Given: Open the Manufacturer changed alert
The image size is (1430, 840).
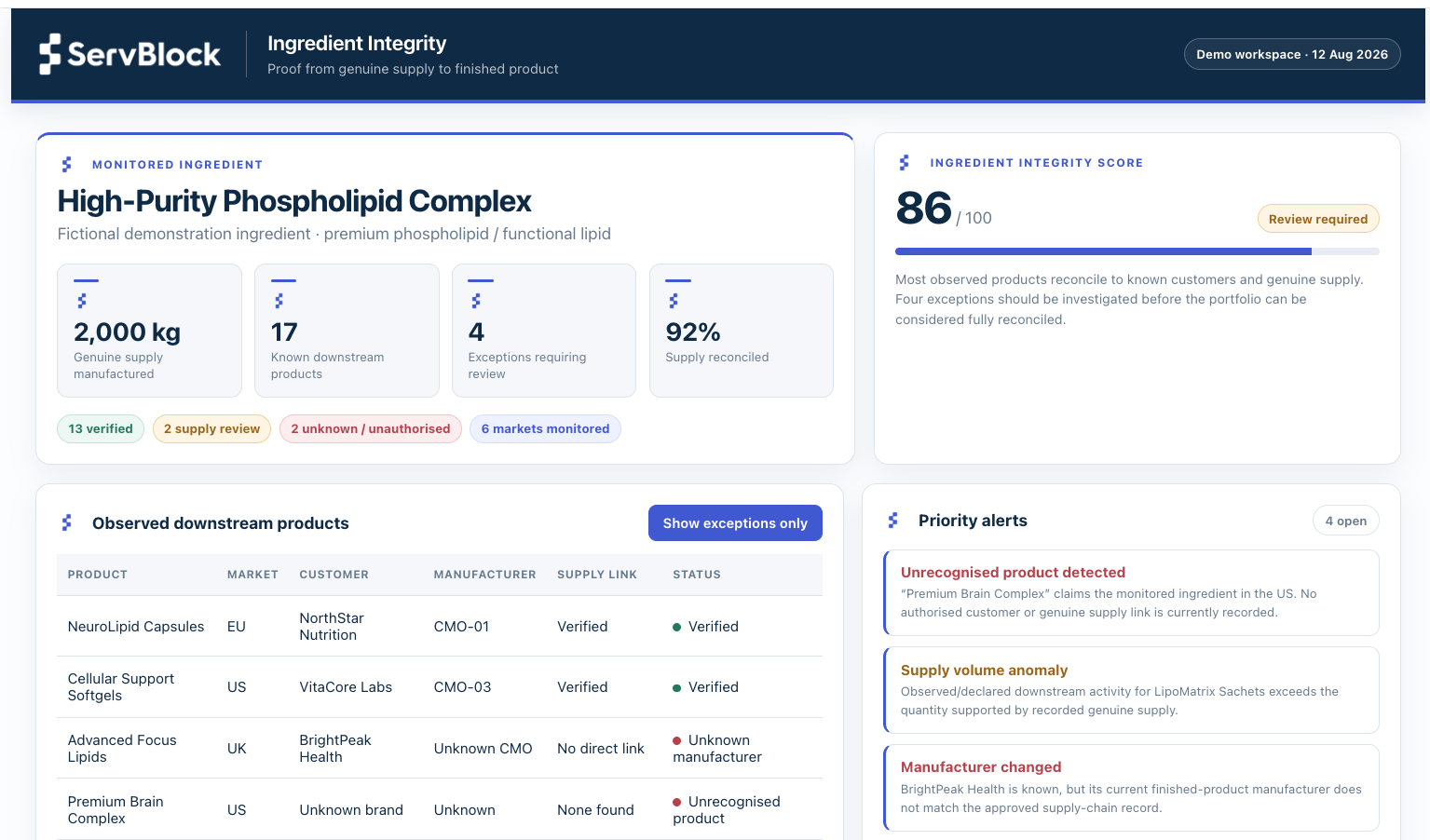Looking at the screenshot, I should (x=1131, y=788).
